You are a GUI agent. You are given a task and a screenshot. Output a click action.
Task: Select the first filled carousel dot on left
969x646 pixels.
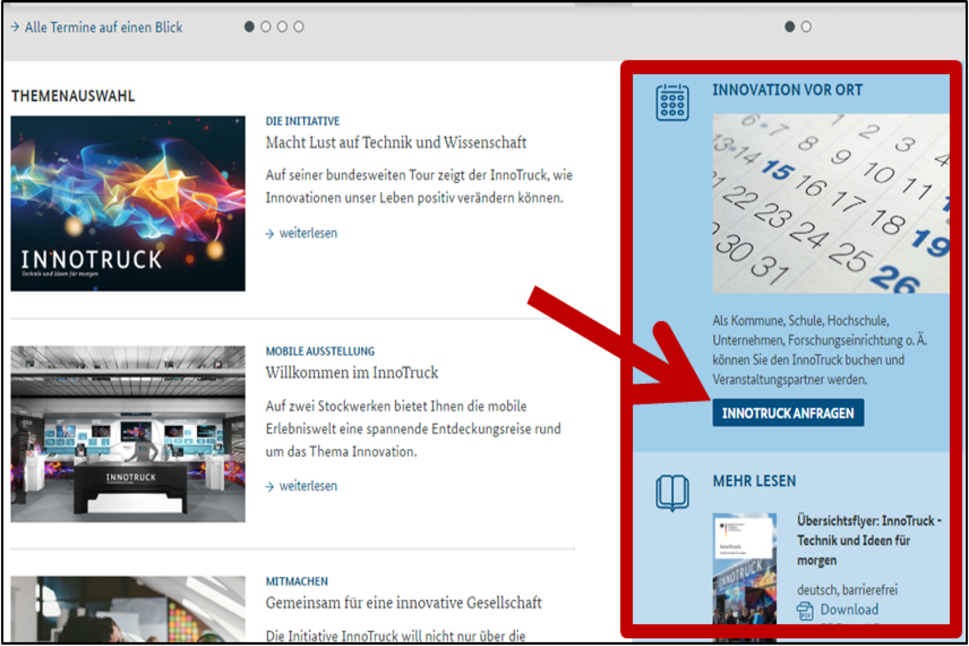coord(250,27)
